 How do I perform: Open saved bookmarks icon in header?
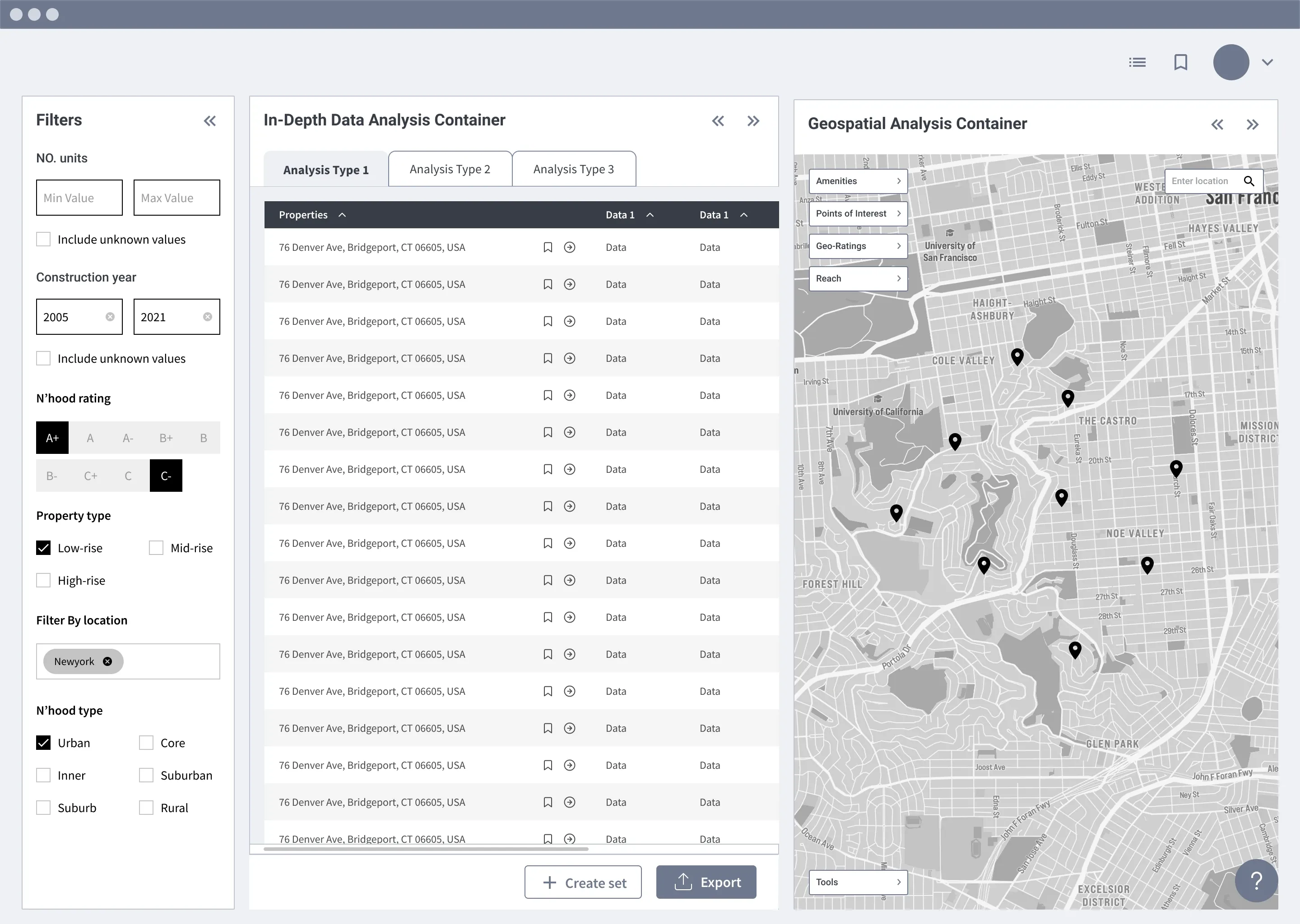point(1180,62)
